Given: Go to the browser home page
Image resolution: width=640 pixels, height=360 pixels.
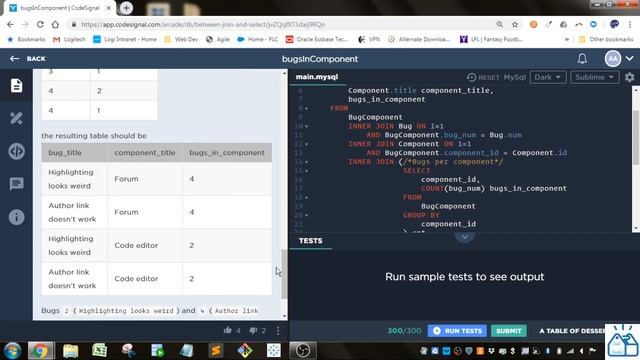Looking at the screenshot, I should [x=55, y=24].
